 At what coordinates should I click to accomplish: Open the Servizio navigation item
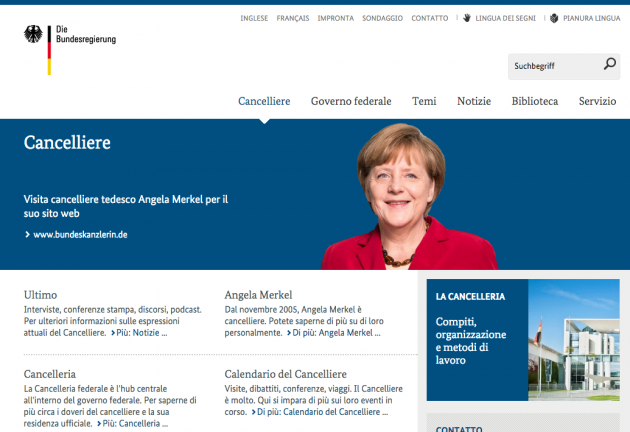[597, 101]
